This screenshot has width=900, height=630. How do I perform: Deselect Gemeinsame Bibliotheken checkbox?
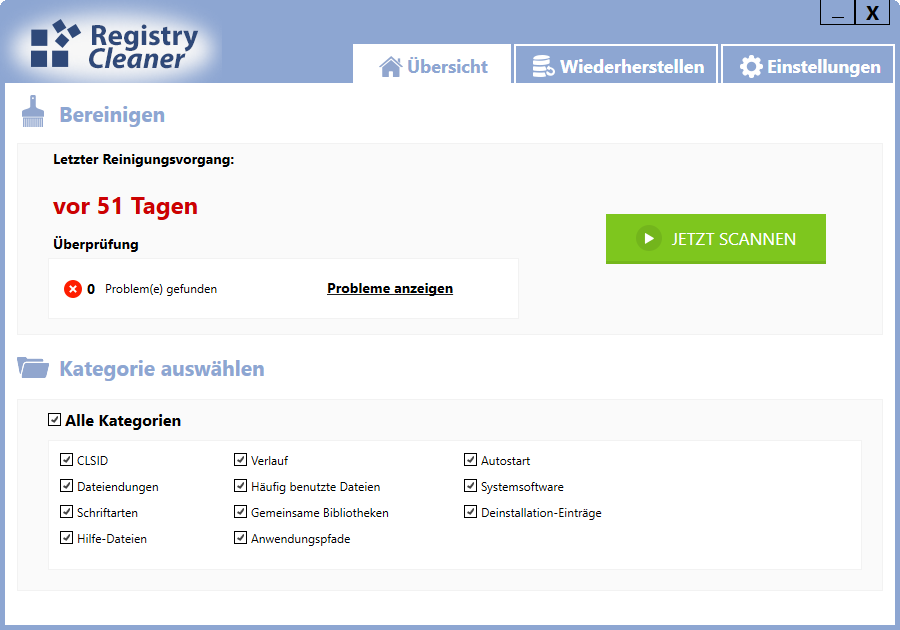tap(241, 512)
